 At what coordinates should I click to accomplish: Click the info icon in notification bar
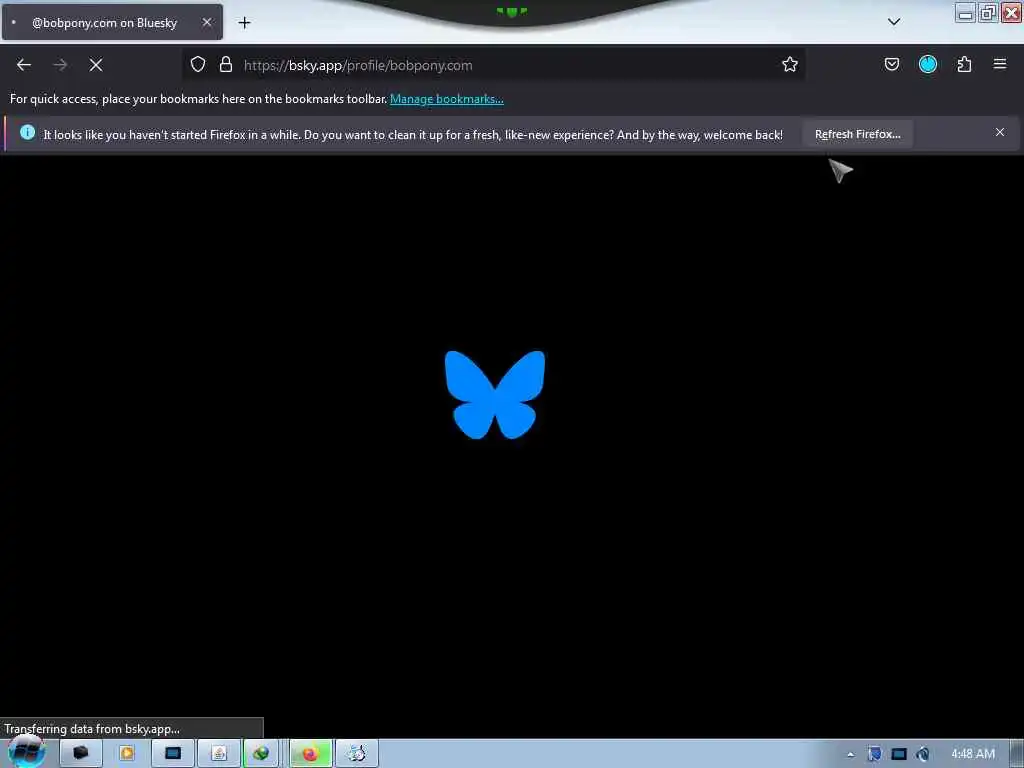click(x=27, y=133)
